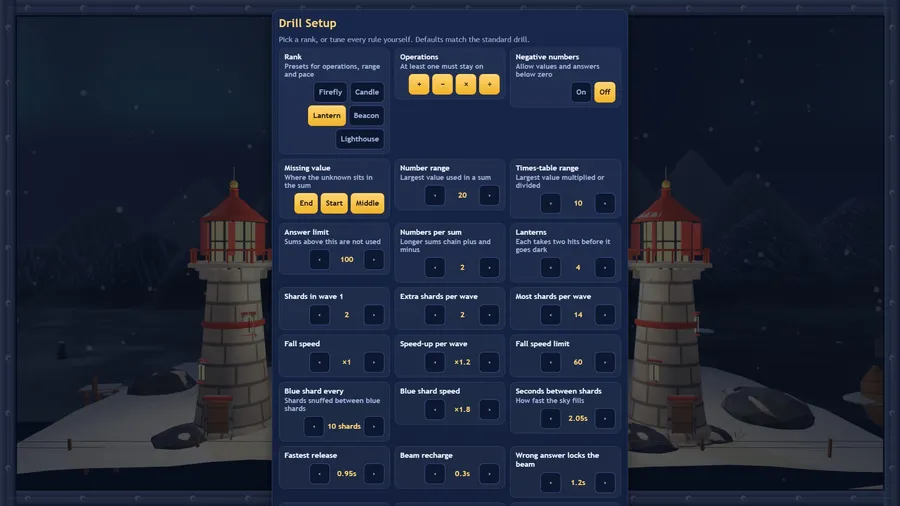
Task: Decrease the Fall speed multiplier
Action: click(319, 362)
